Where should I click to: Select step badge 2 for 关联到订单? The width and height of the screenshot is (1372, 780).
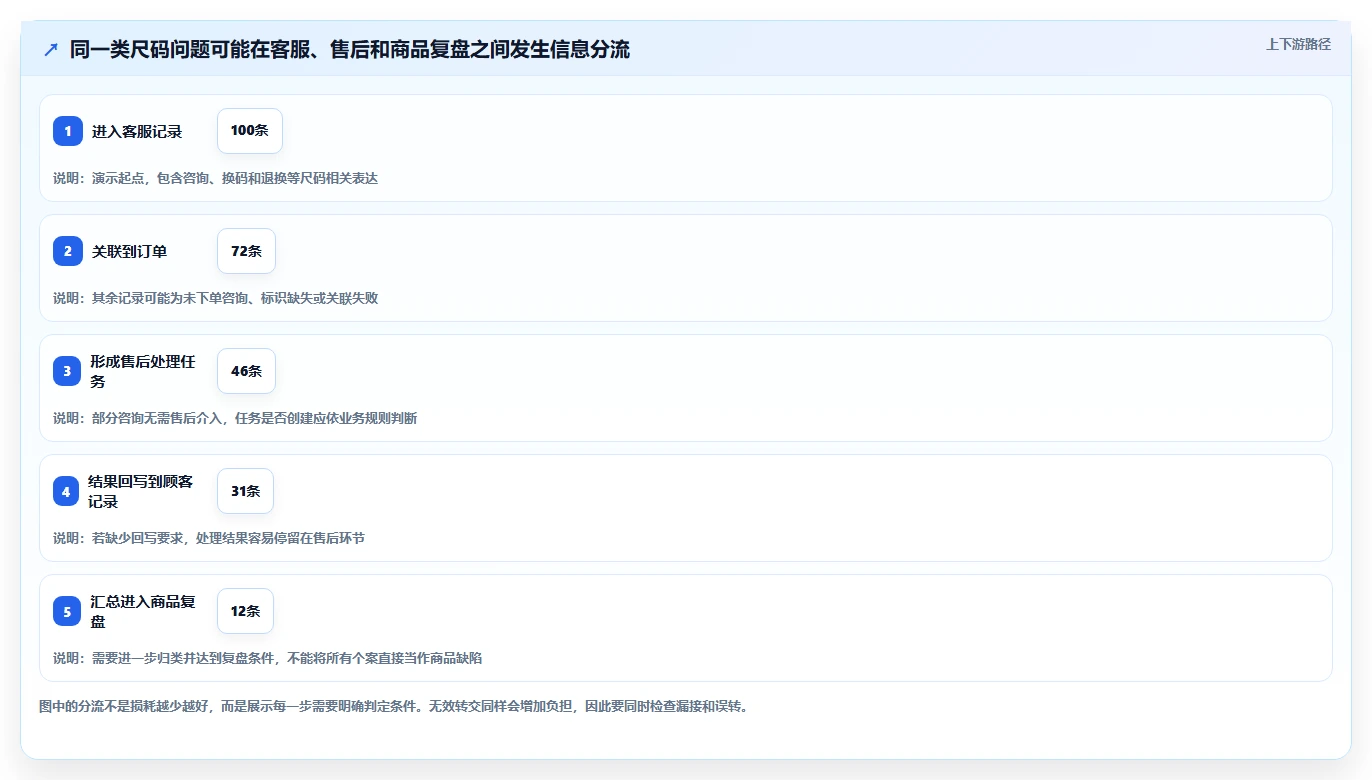point(68,251)
